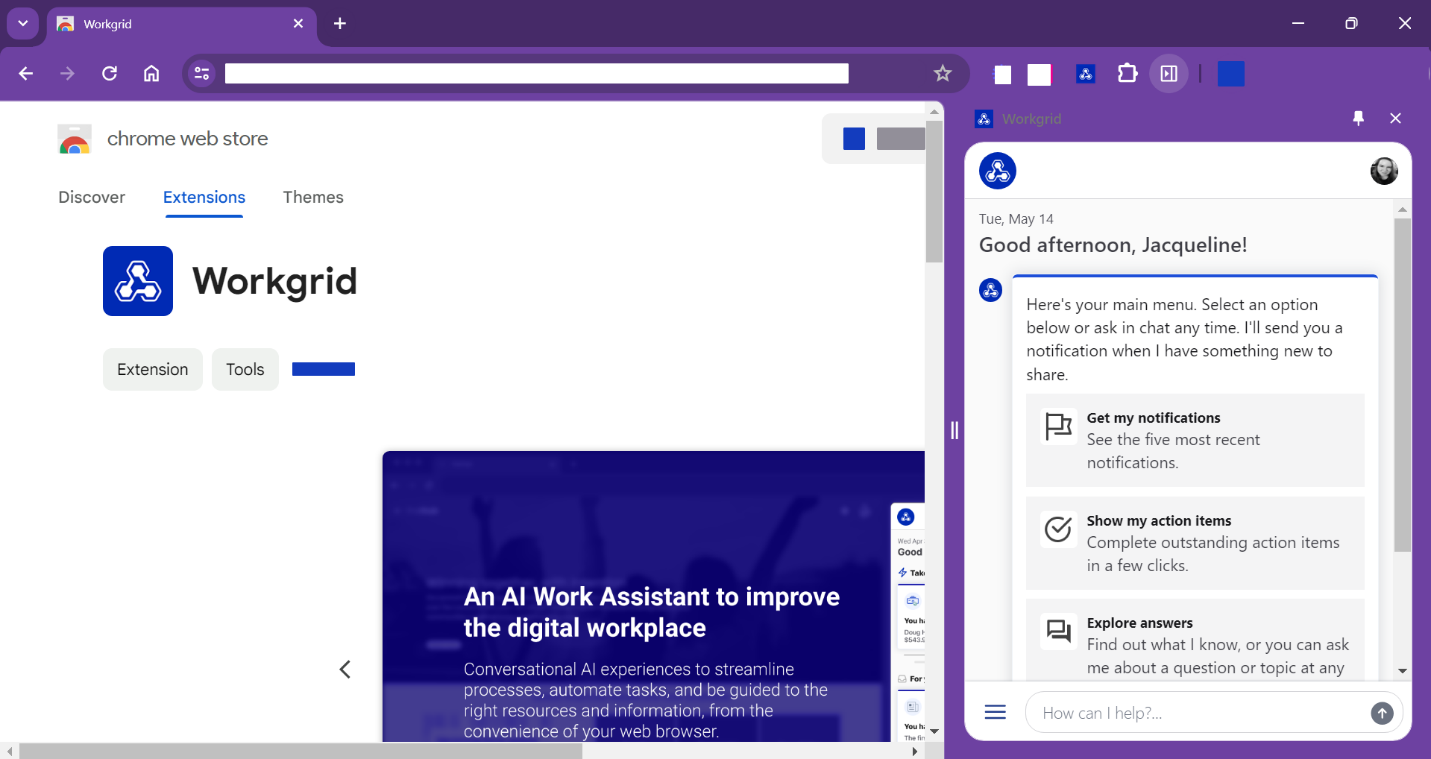Choose Get my notifications option
This screenshot has width=1431, height=759.
[1195, 440]
